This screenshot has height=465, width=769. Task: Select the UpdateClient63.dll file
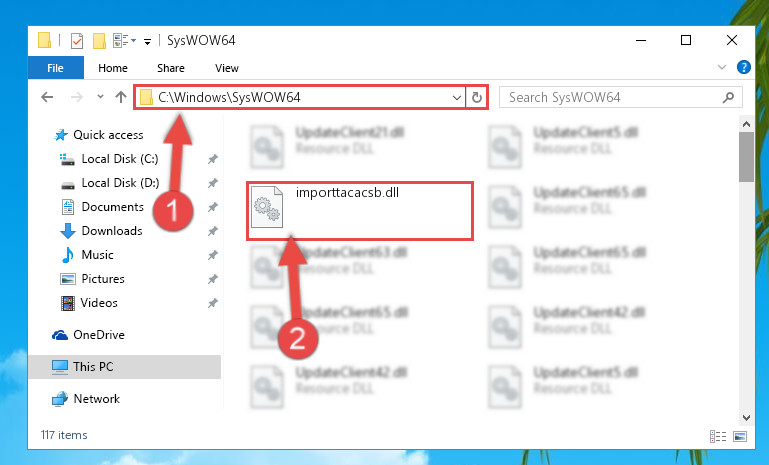[x=351, y=253]
